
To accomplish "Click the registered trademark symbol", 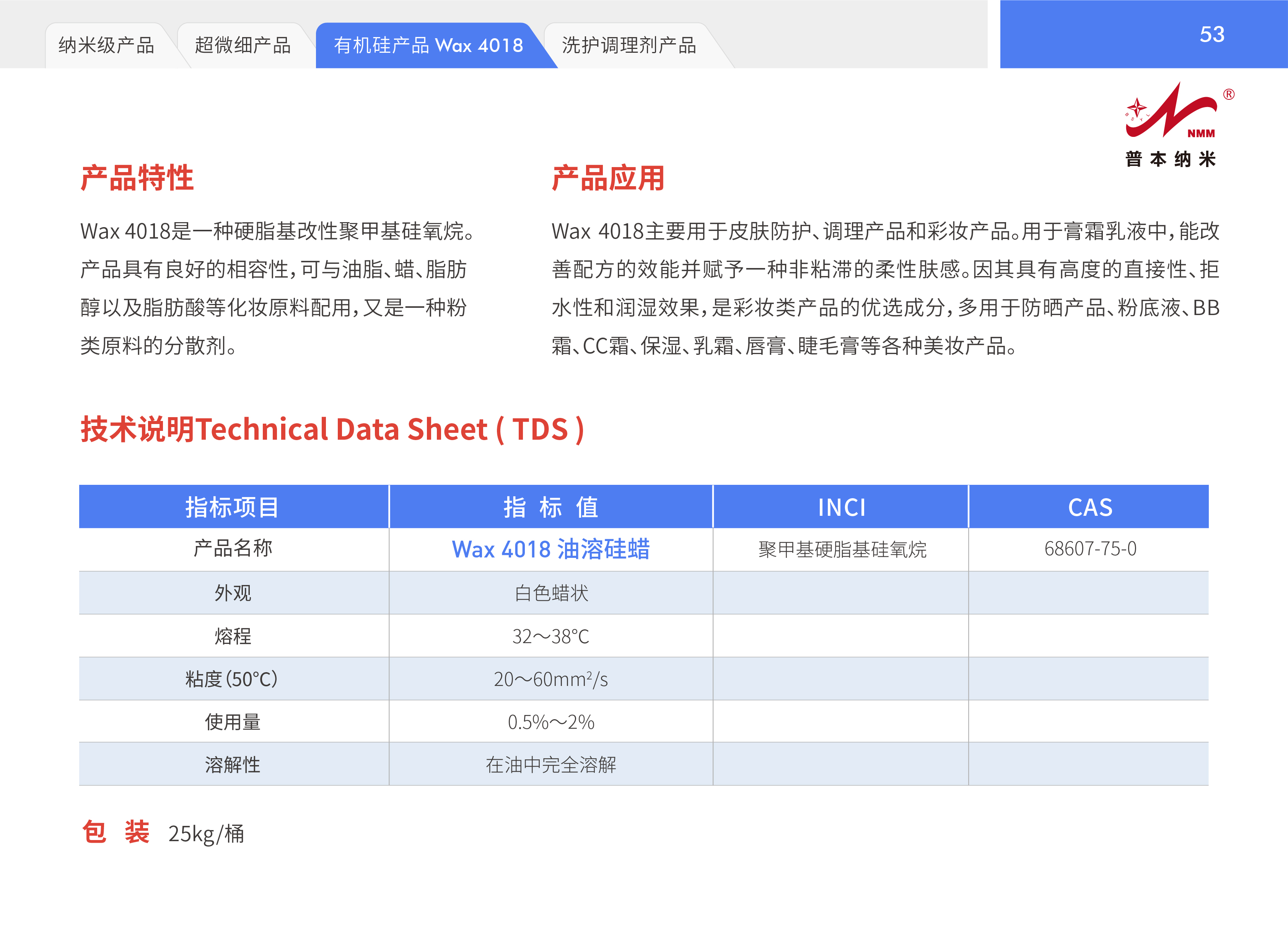I will [x=1229, y=95].
